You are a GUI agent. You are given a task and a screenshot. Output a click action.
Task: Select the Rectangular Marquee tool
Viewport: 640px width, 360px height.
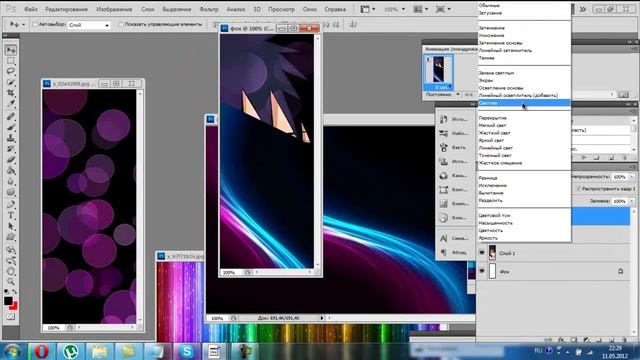tap(11, 61)
